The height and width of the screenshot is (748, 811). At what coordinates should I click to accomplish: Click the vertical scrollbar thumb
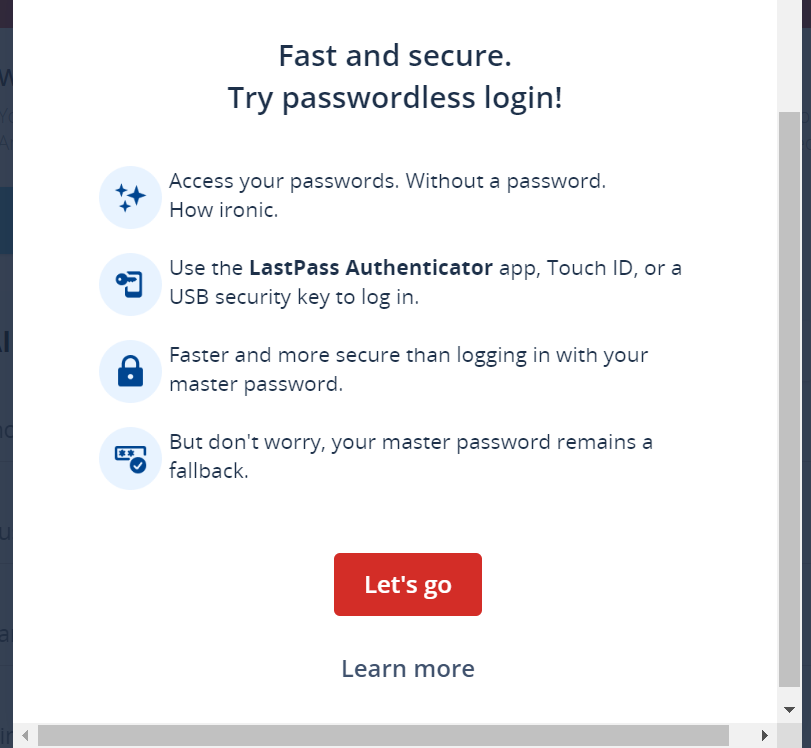(x=789, y=400)
